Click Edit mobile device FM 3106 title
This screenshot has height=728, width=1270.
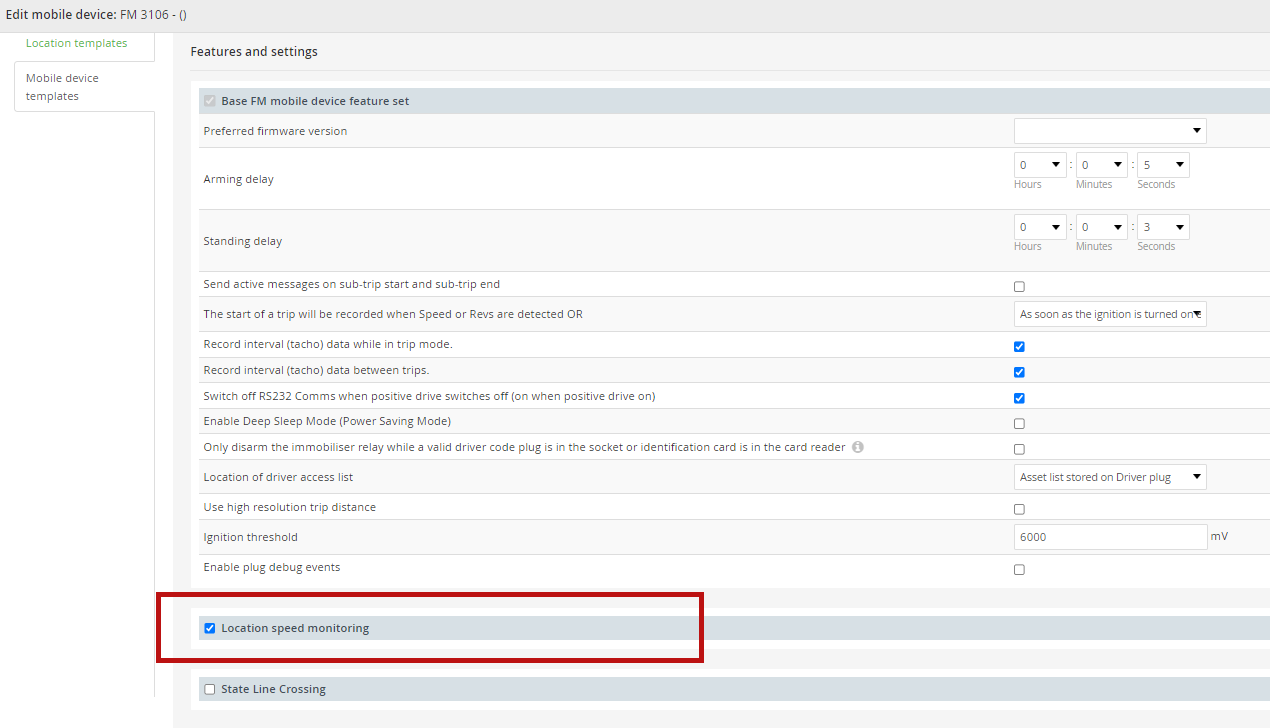click(x=96, y=15)
